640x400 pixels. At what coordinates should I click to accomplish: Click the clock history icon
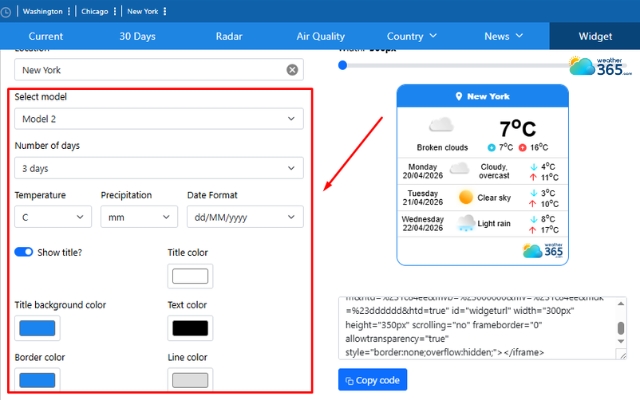click(x=7, y=11)
